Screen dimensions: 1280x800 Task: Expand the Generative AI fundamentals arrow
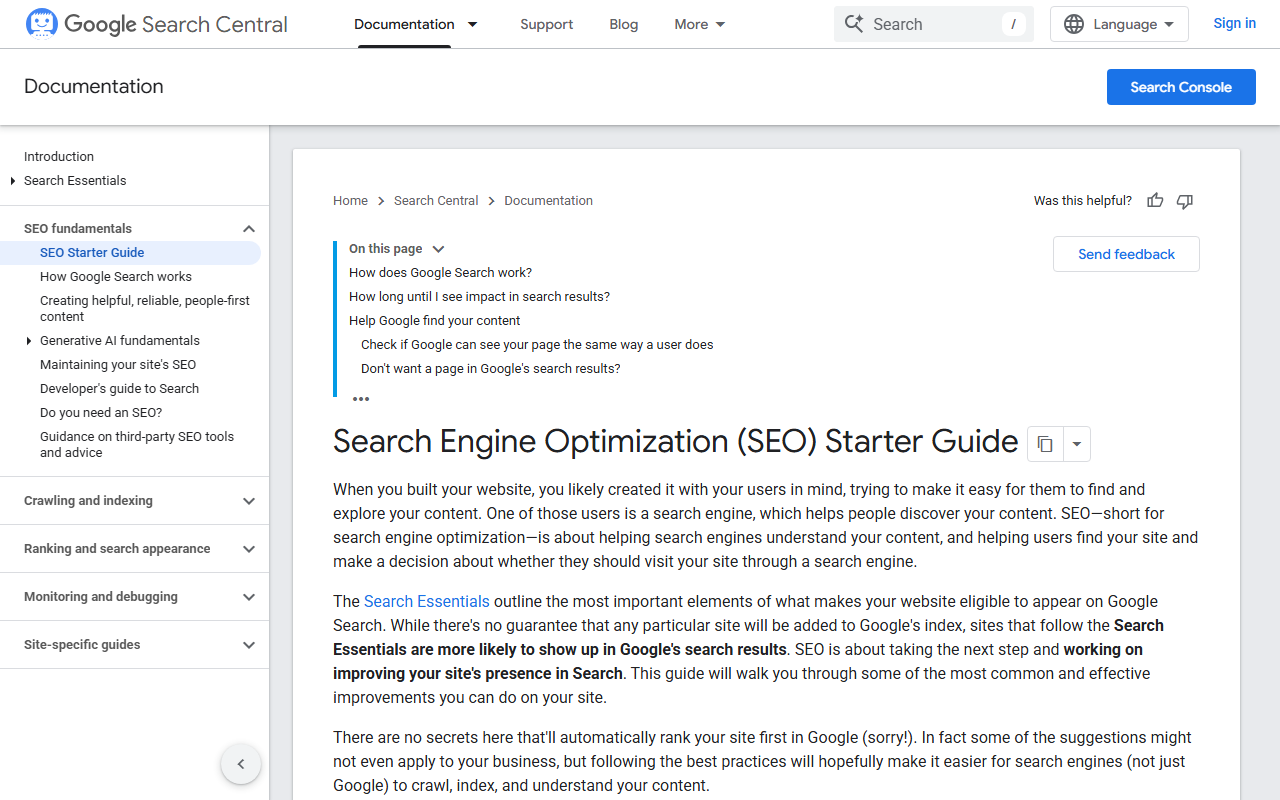click(29, 341)
